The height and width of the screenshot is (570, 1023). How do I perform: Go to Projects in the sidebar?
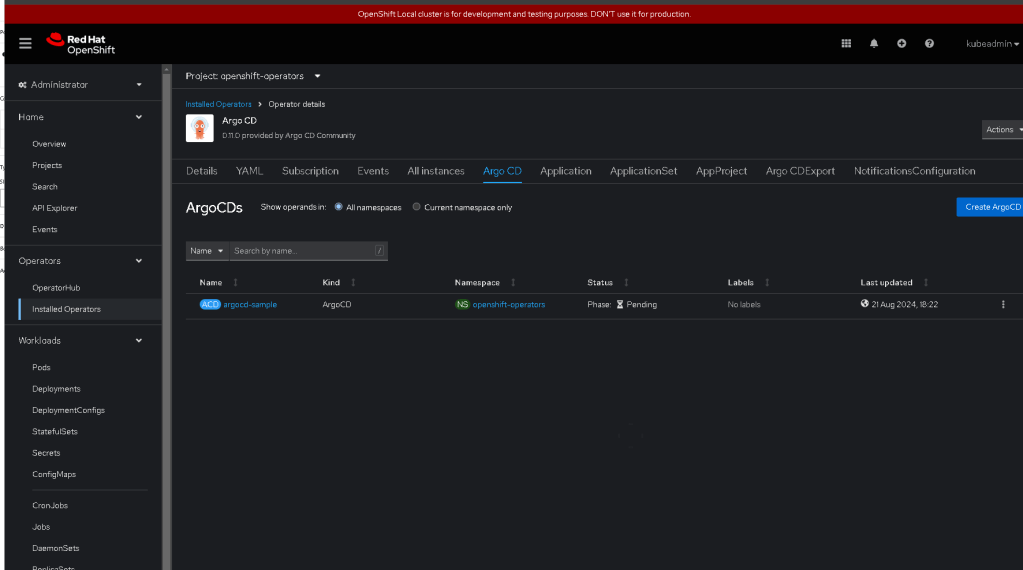(x=47, y=166)
